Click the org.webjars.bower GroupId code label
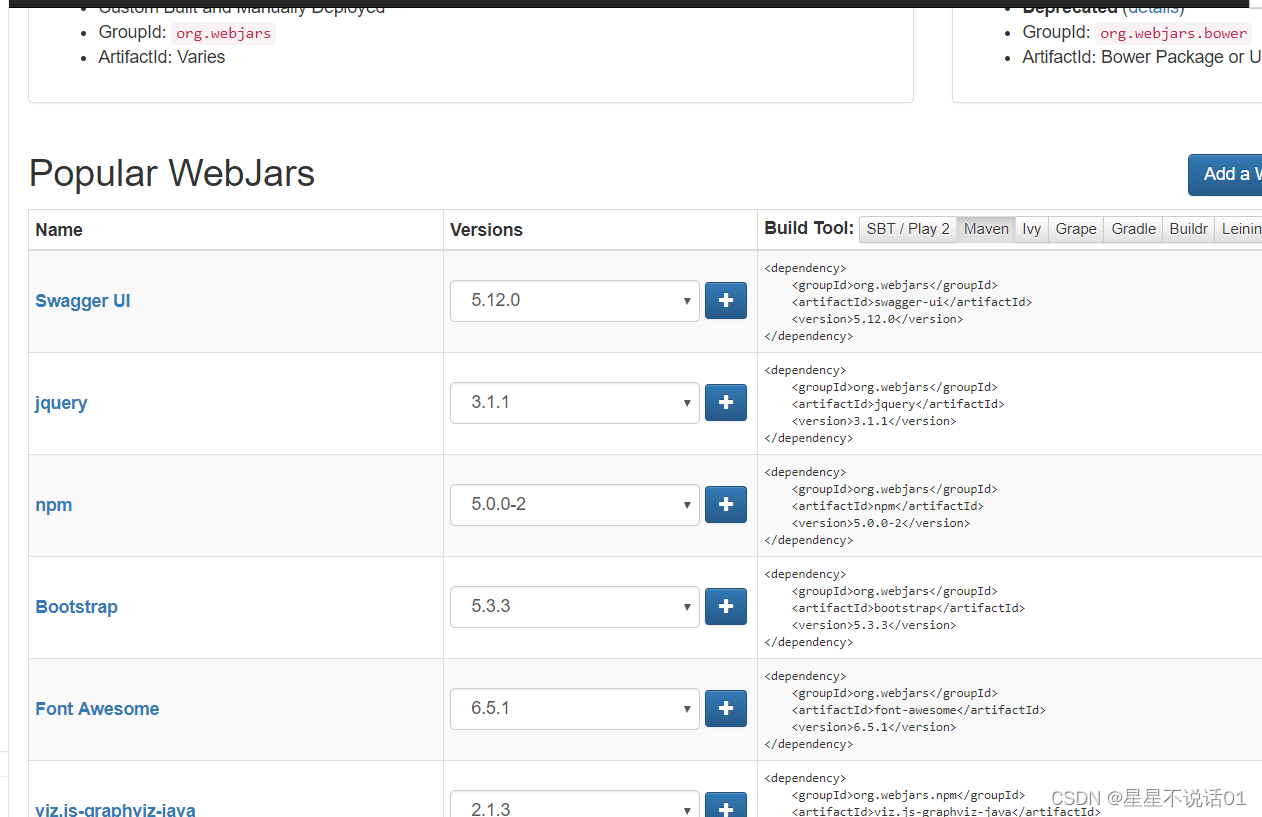The height and width of the screenshot is (817, 1262). click(x=1174, y=33)
